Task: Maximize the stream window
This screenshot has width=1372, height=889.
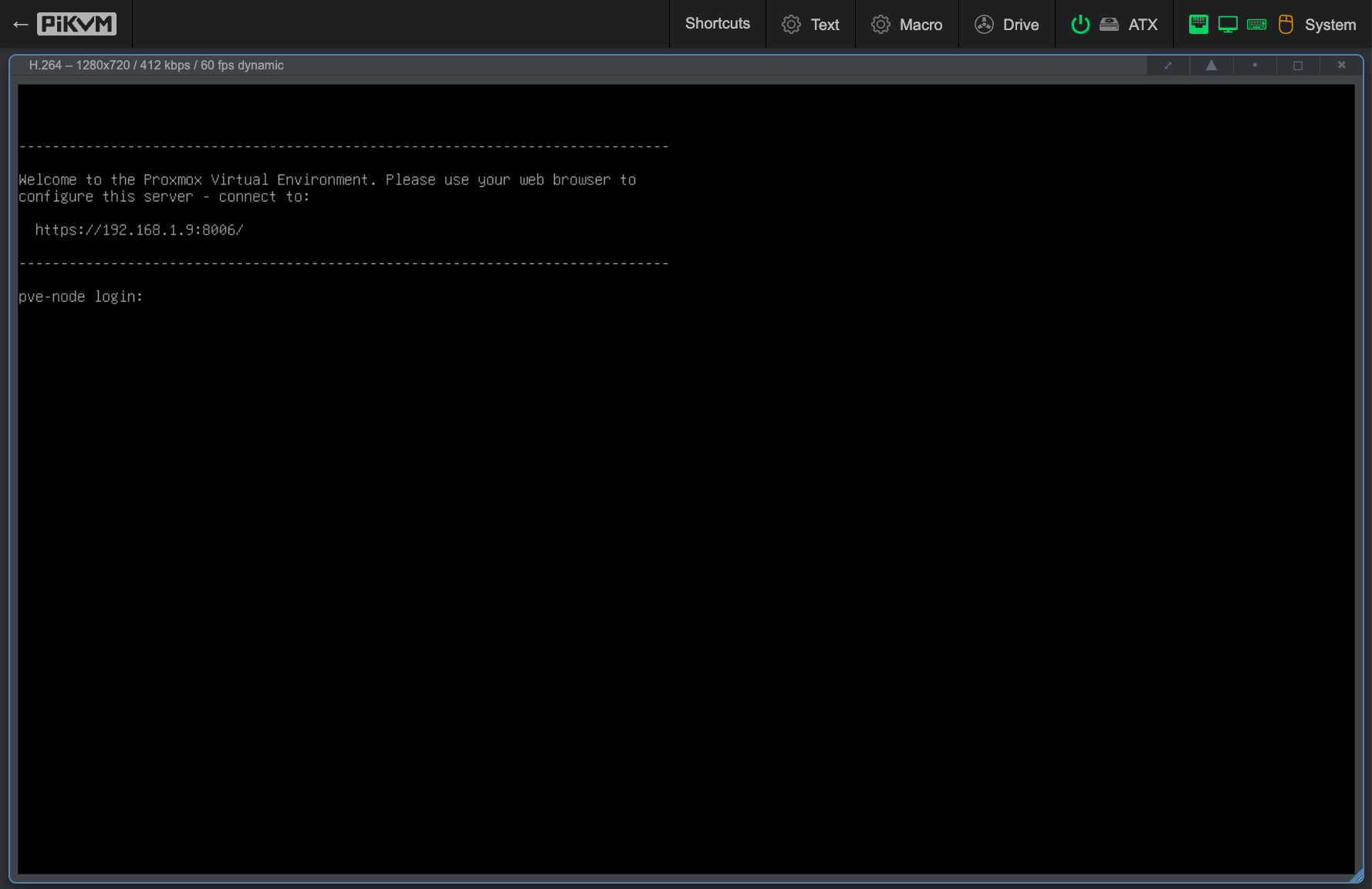Action: point(1298,66)
